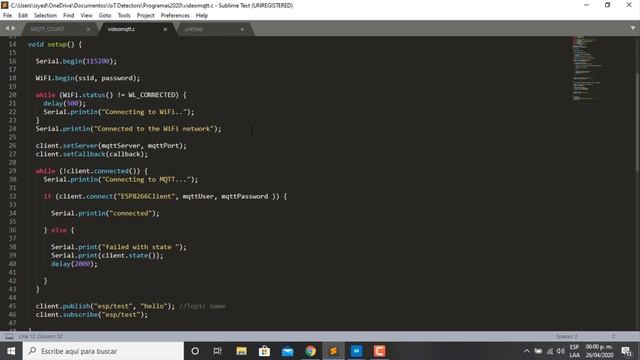Open the volume tray icon
640x360 pixels.
coord(561,351)
